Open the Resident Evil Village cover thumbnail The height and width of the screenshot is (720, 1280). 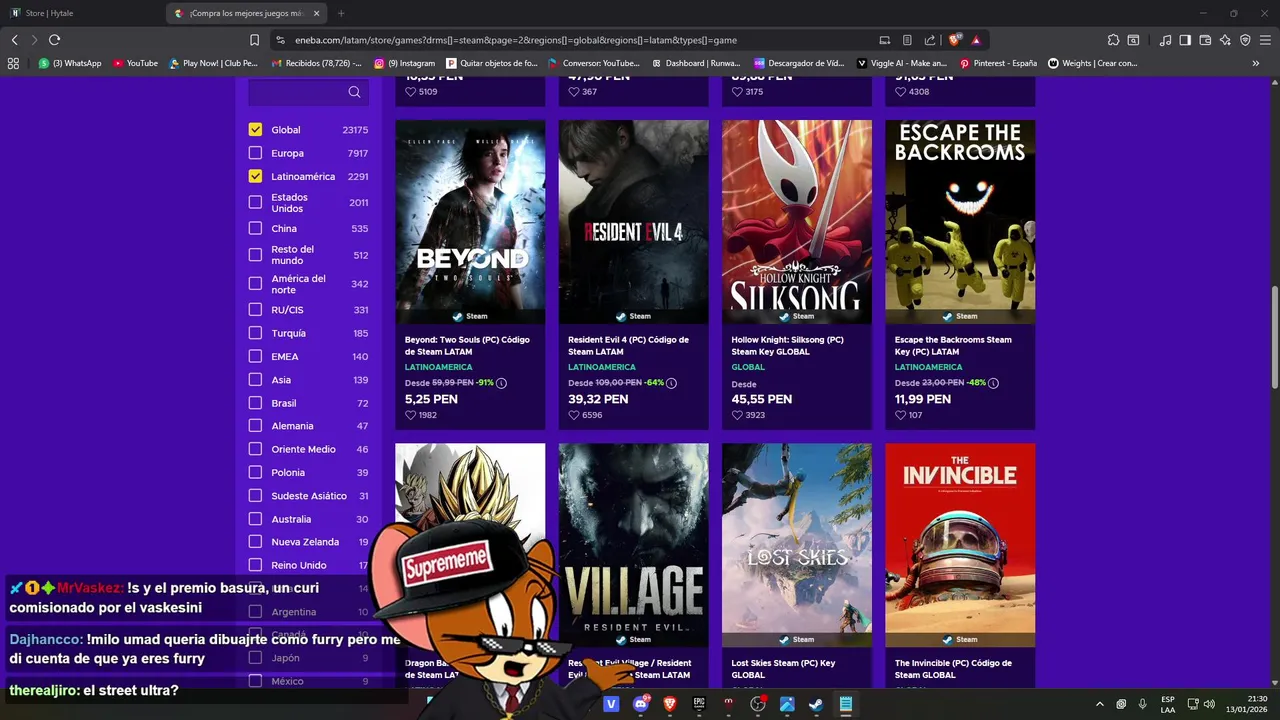633,545
